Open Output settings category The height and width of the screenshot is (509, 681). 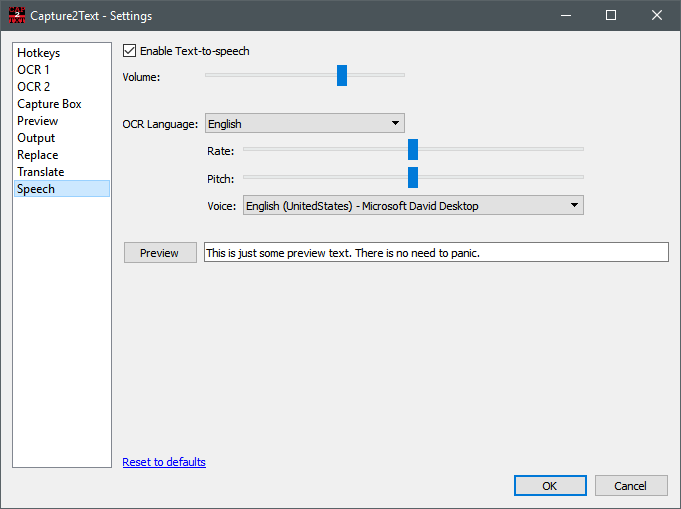pyautogui.click(x=36, y=138)
